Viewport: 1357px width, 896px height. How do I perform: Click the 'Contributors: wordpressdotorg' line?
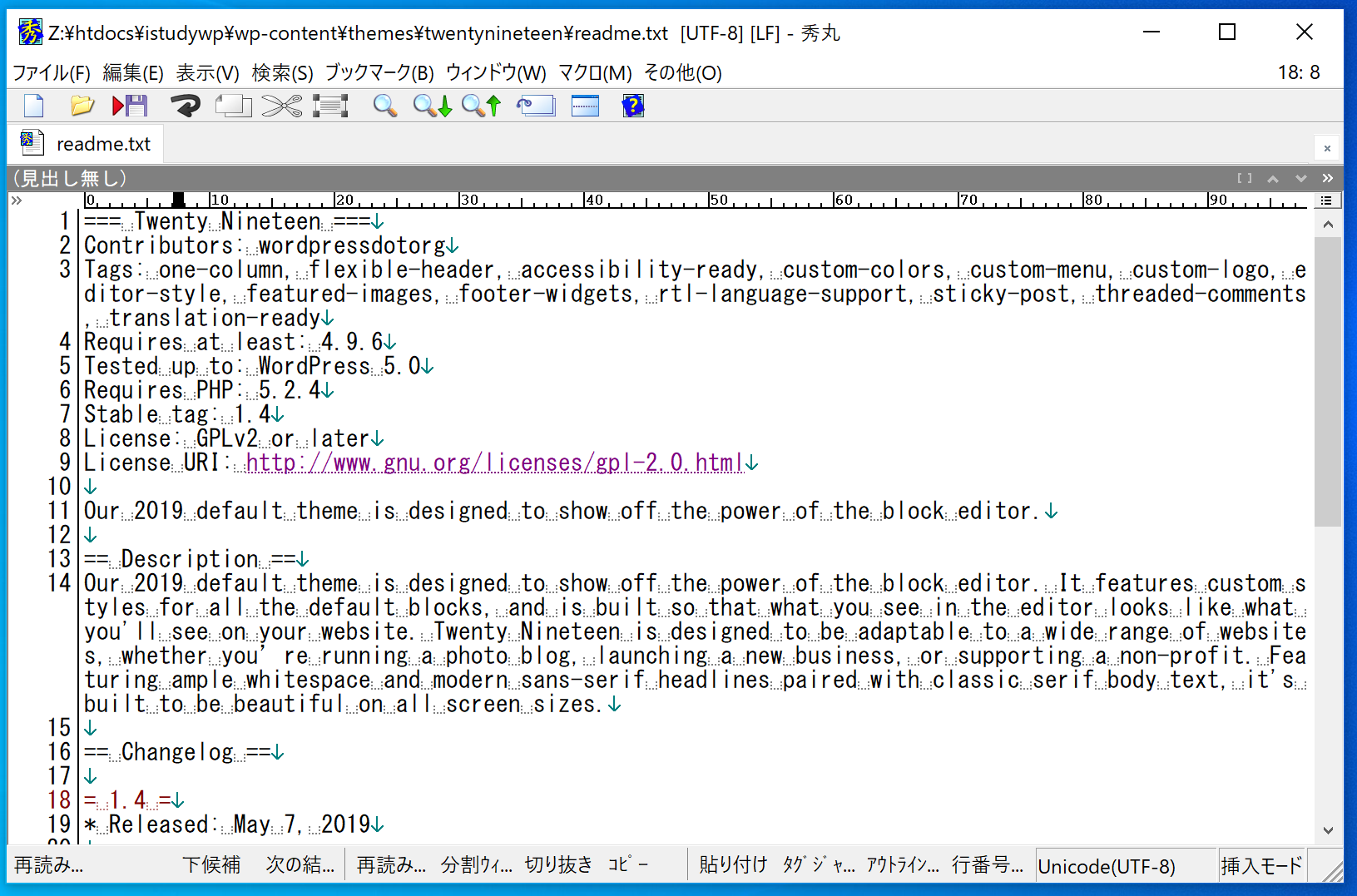pyautogui.click(x=265, y=245)
